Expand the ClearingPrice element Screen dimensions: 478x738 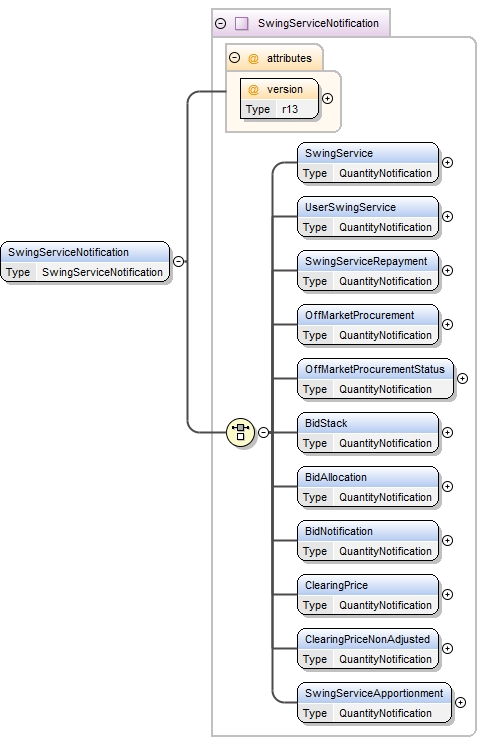(x=447, y=594)
